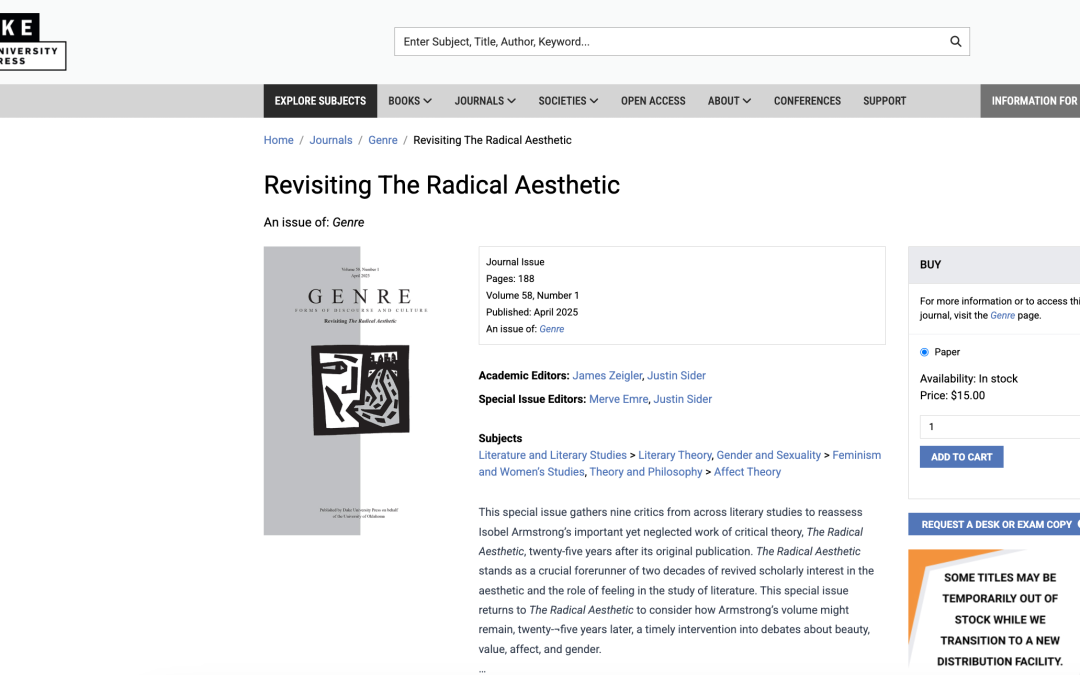Click the search magnifier icon
The width and height of the screenshot is (1080, 675).
955,42
